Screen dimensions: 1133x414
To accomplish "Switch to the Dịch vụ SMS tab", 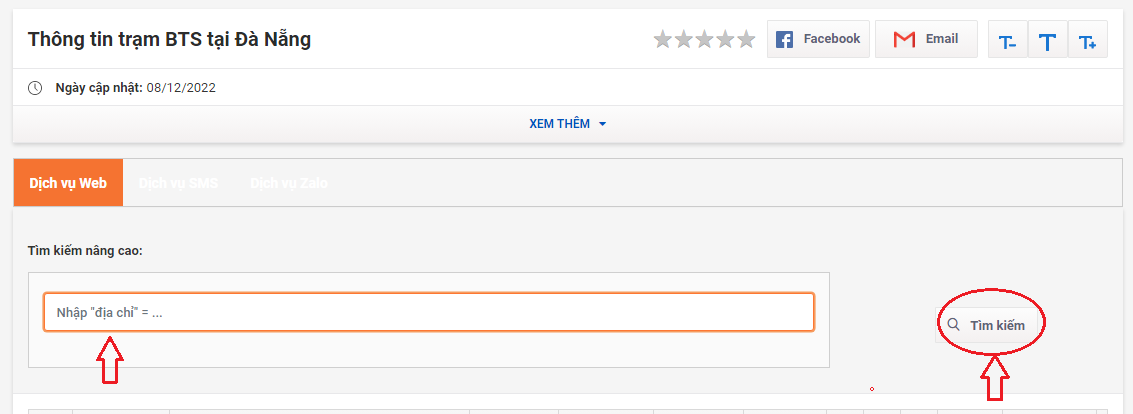I will tap(178, 184).
